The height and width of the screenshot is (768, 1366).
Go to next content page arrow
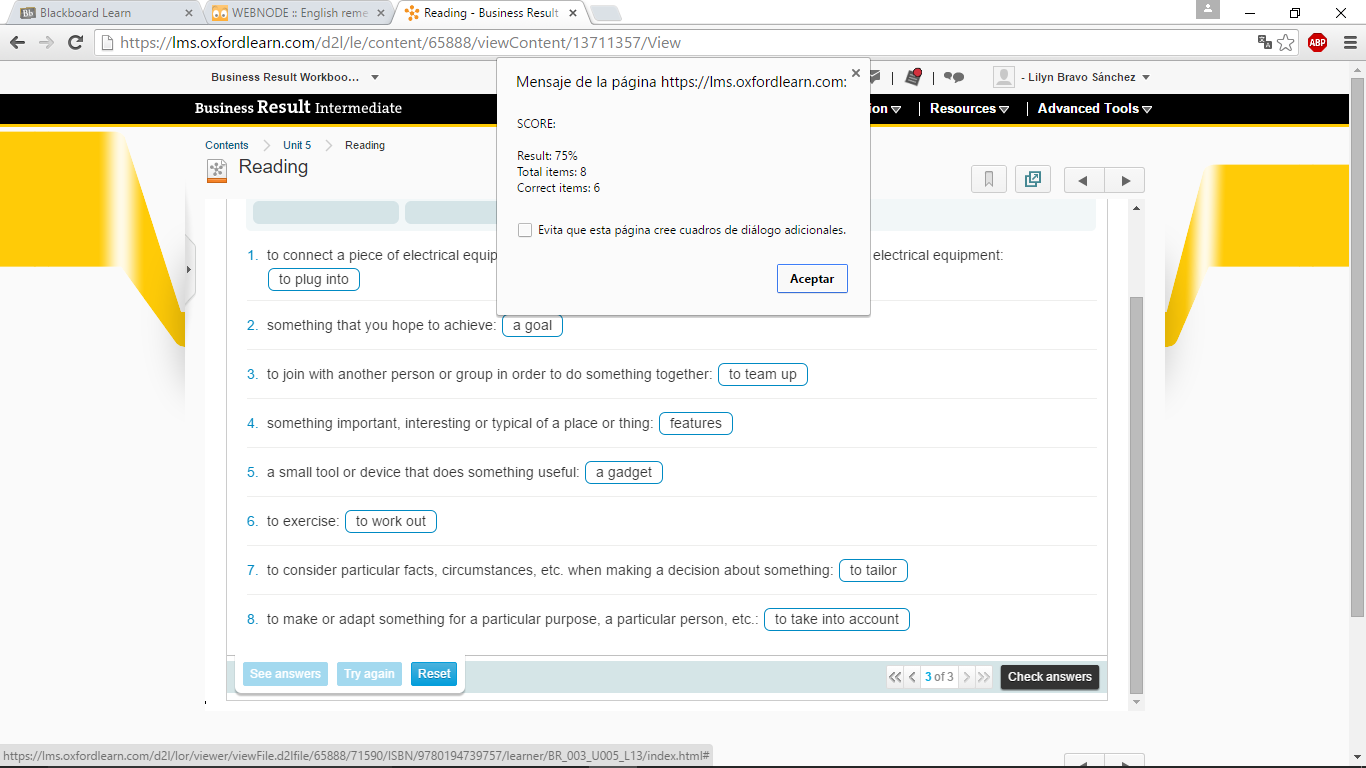point(1125,181)
